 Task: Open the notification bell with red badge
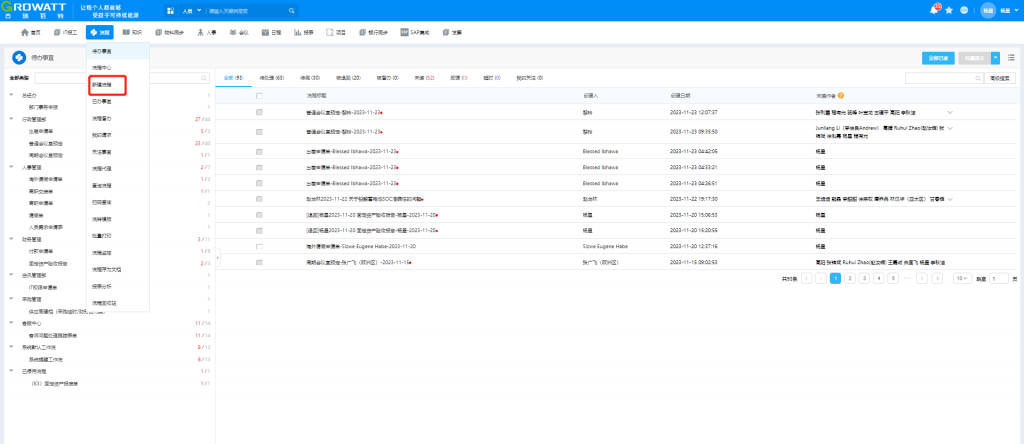(x=935, y=10)
